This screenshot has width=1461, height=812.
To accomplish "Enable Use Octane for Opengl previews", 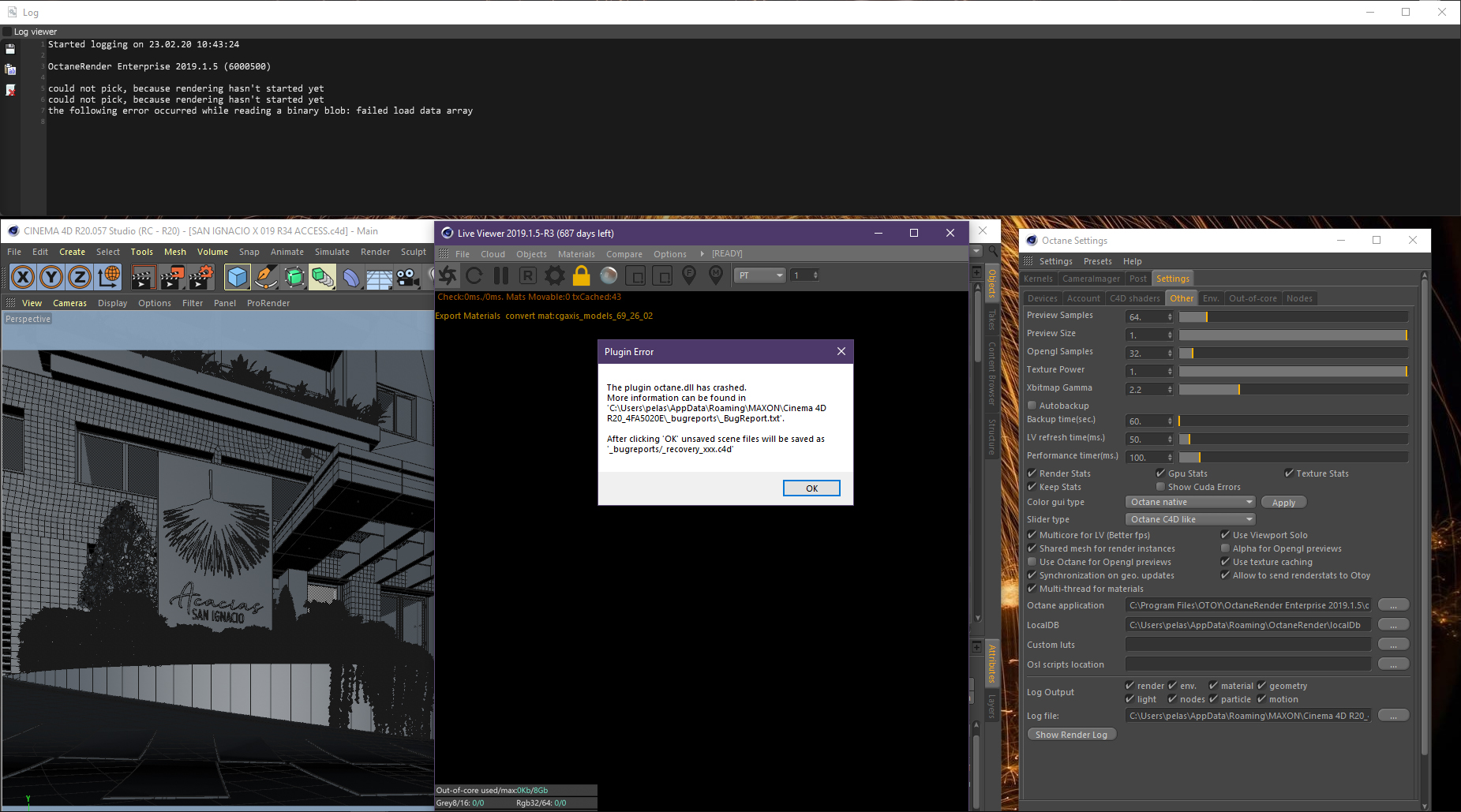I will click(1032, 562).
